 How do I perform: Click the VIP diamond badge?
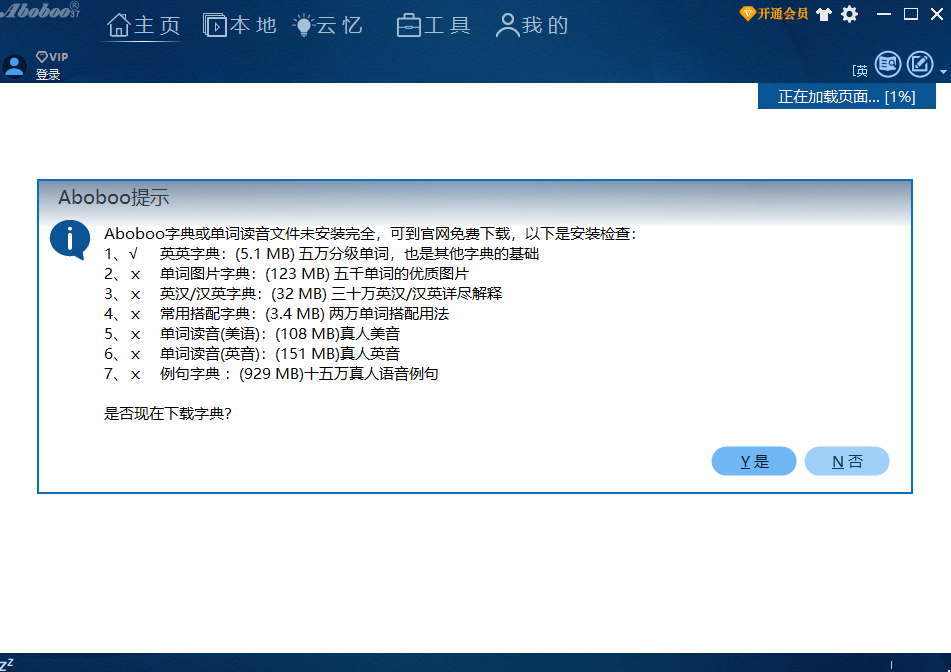pos(52,57)
